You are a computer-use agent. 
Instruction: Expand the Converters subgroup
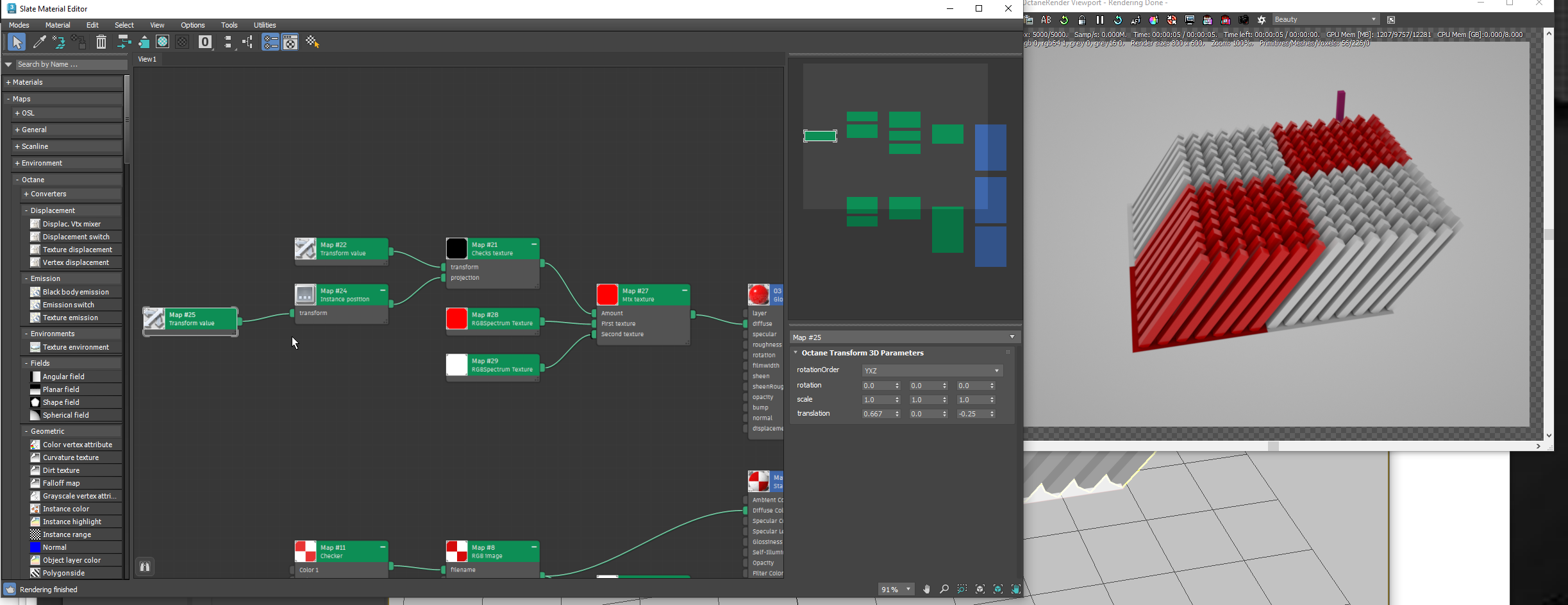71,194
